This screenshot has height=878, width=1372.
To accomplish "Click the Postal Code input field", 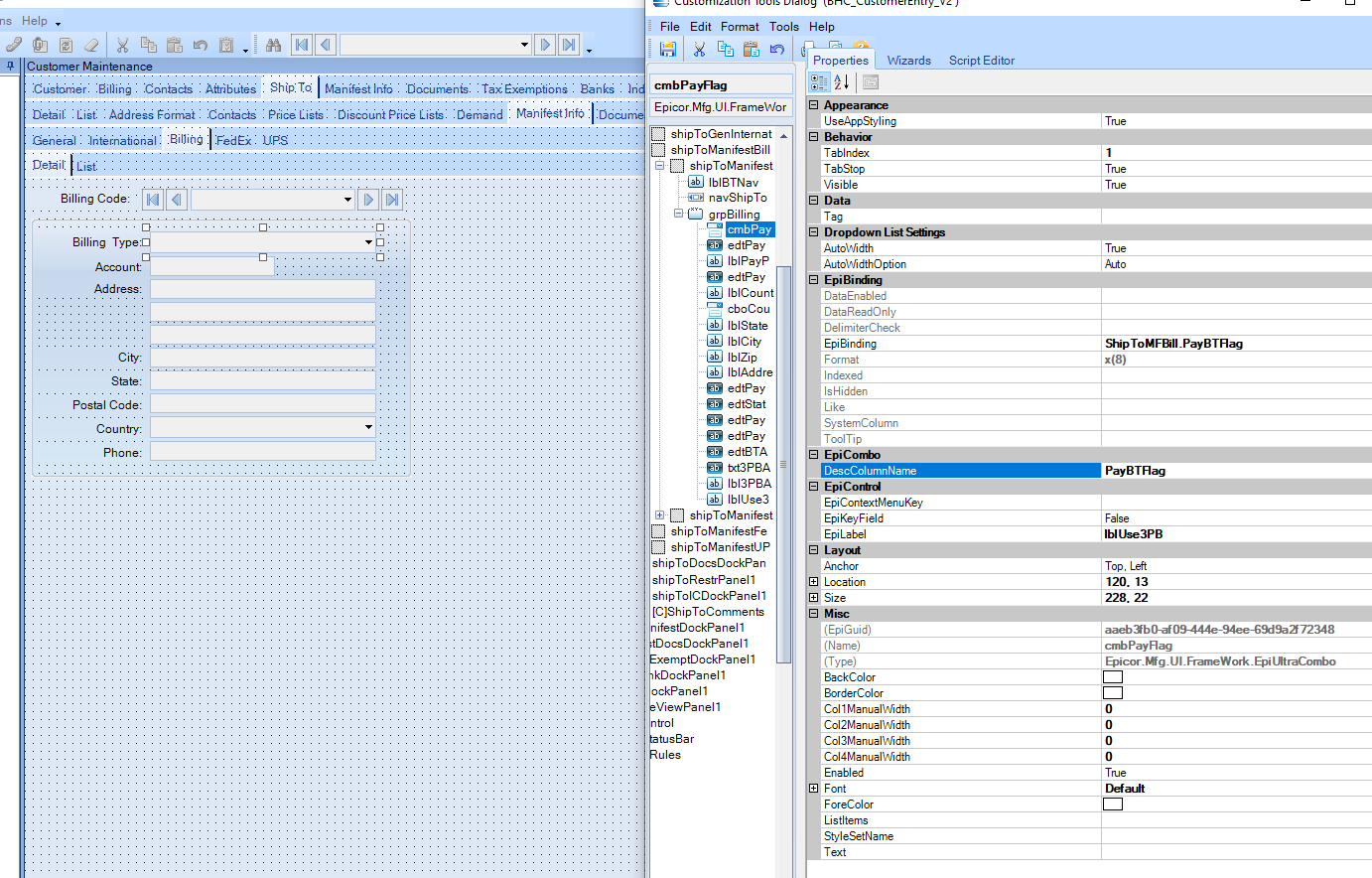I will tap(263, 404).
